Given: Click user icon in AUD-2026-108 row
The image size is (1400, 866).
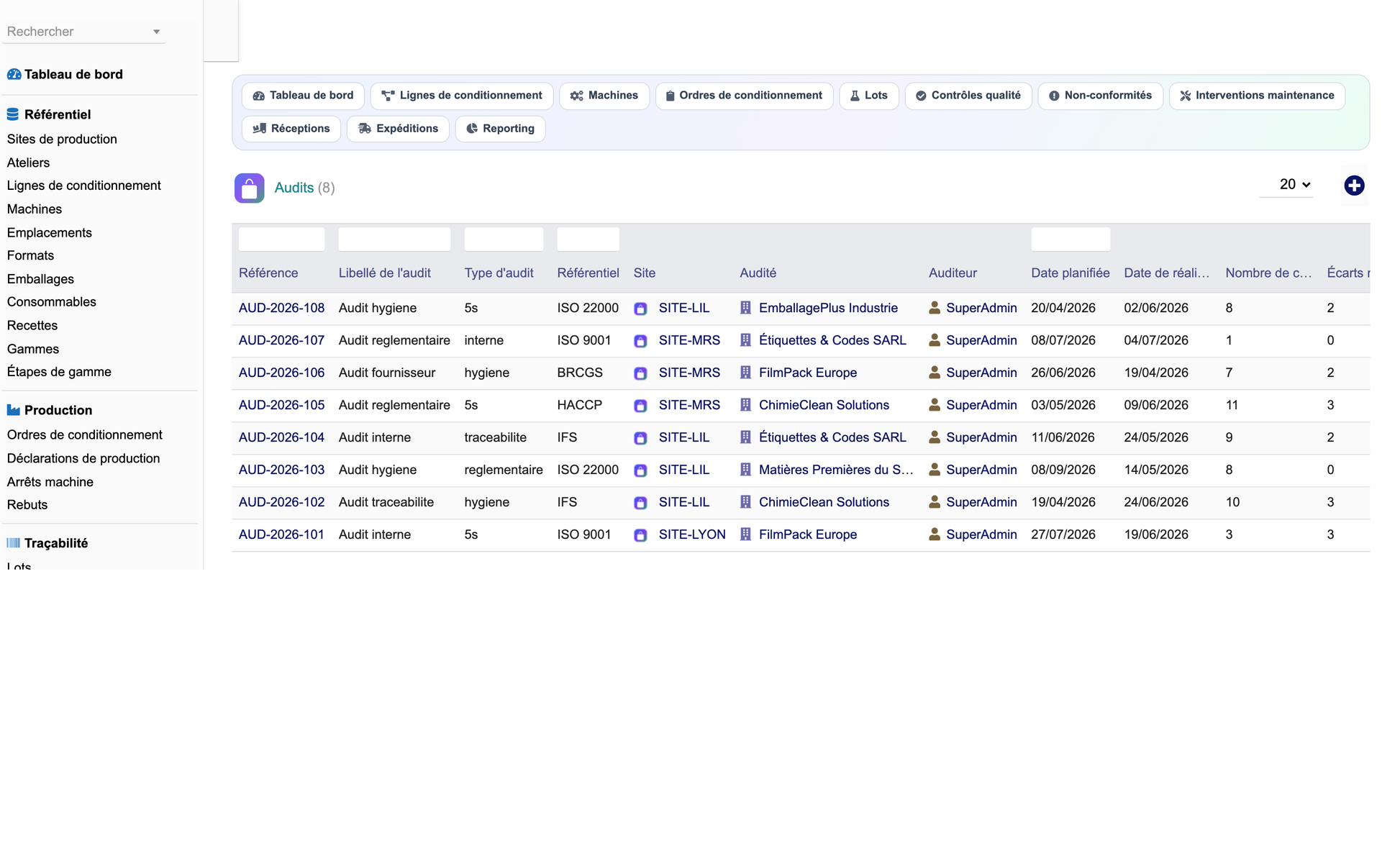Looking at the screenshot, I should tap(935, 308).
